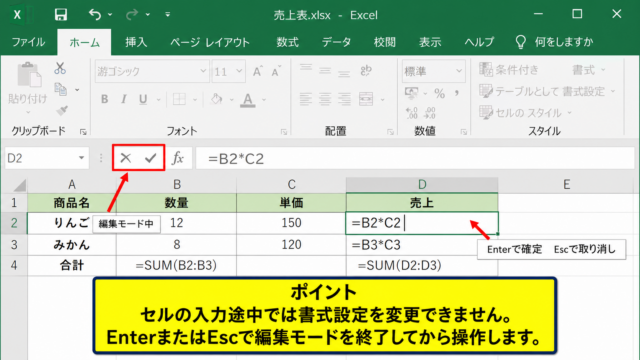Click the fill color bucket icon
Viewport: 640px width, 360px height.
[216, 99]
